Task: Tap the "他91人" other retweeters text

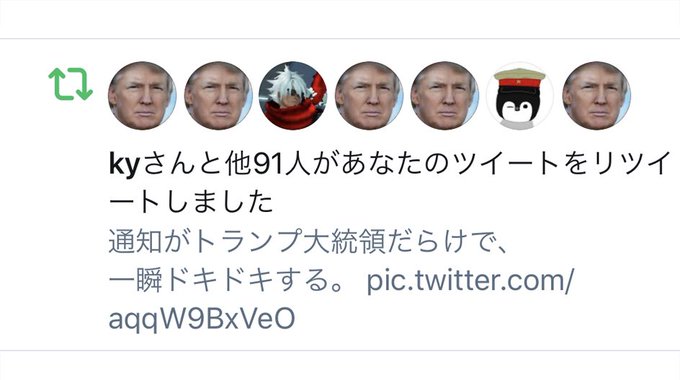Action: click(268, 164)
